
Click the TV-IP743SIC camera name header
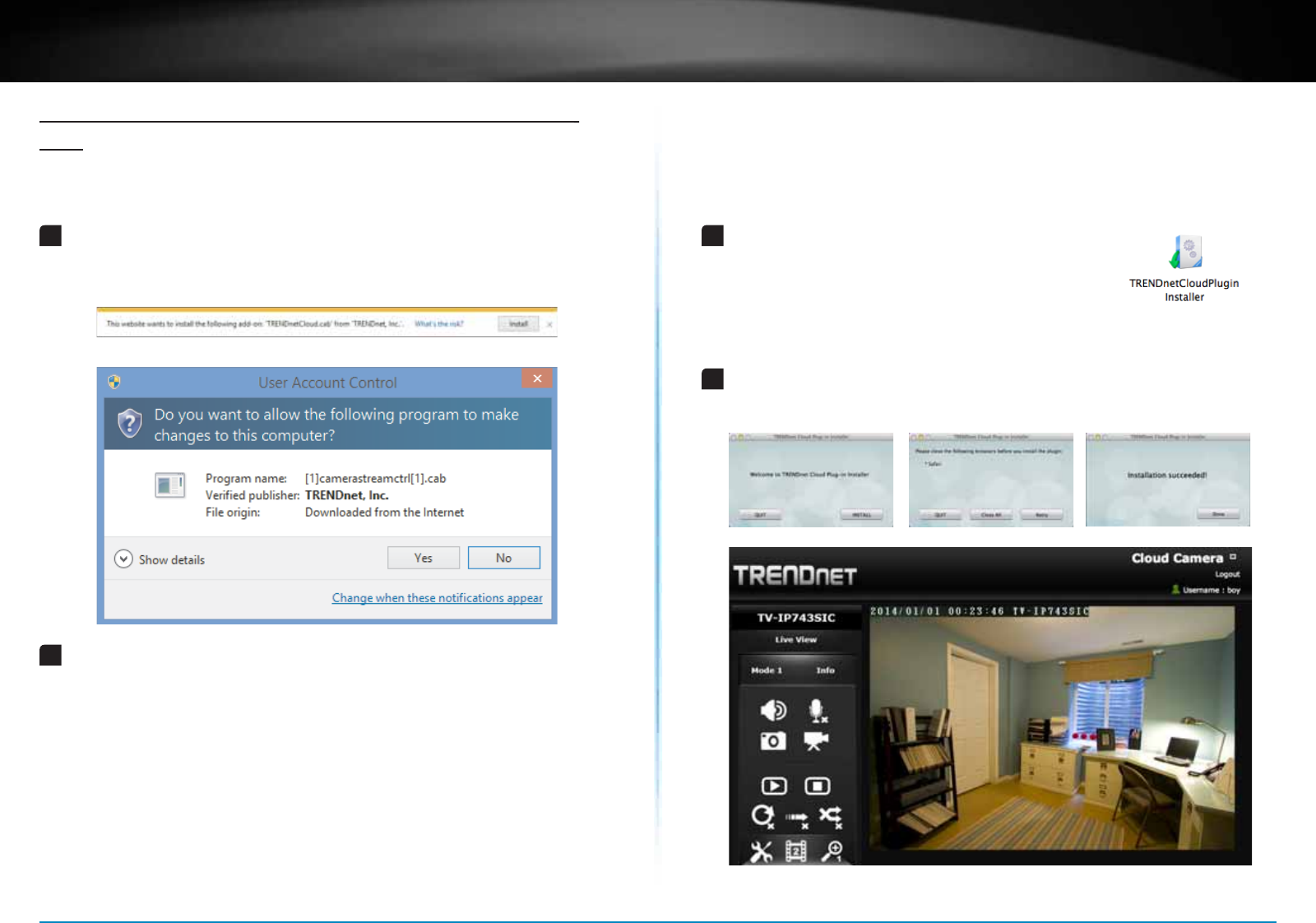pyautogui.click(x=796, y=618)
